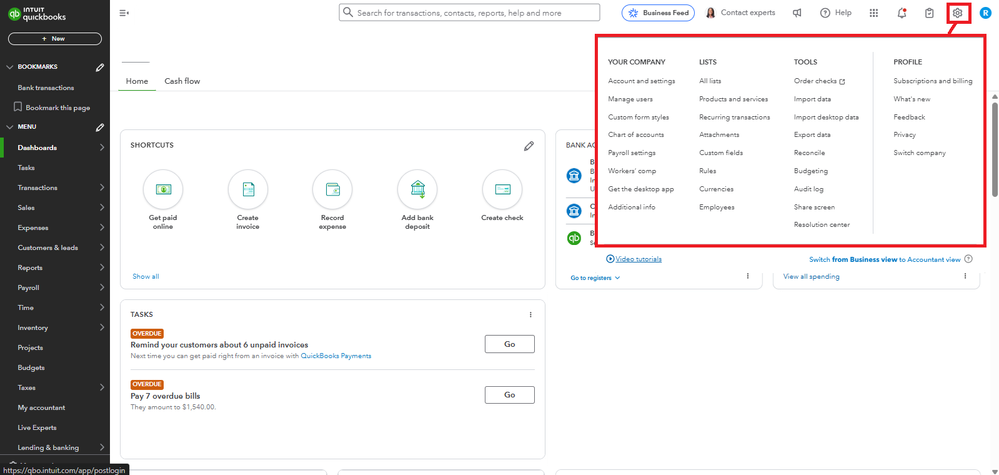Click the megaphone announcements icon

coord(797,13)
